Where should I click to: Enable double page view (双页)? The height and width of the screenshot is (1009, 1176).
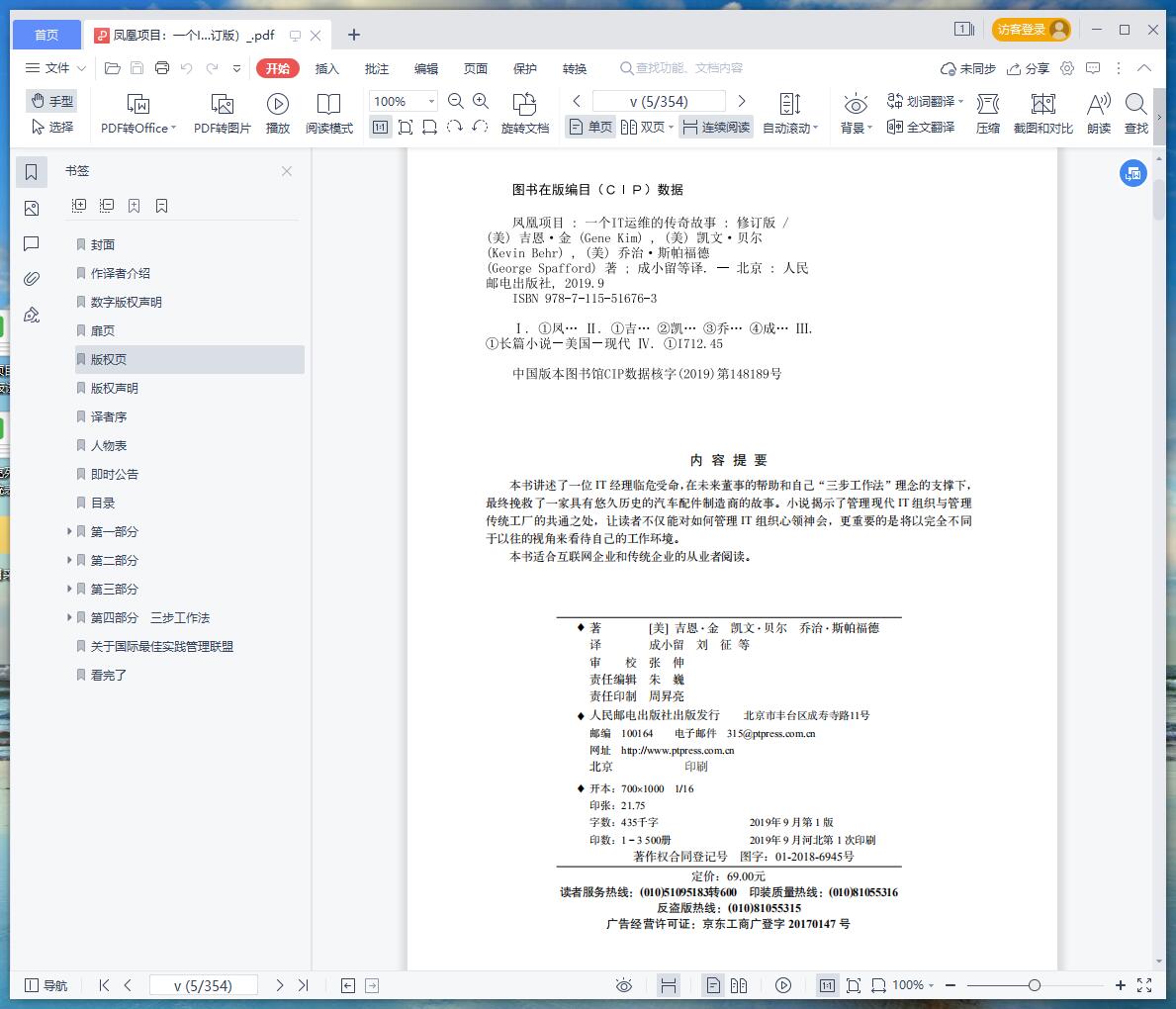[x=647, y=127]
